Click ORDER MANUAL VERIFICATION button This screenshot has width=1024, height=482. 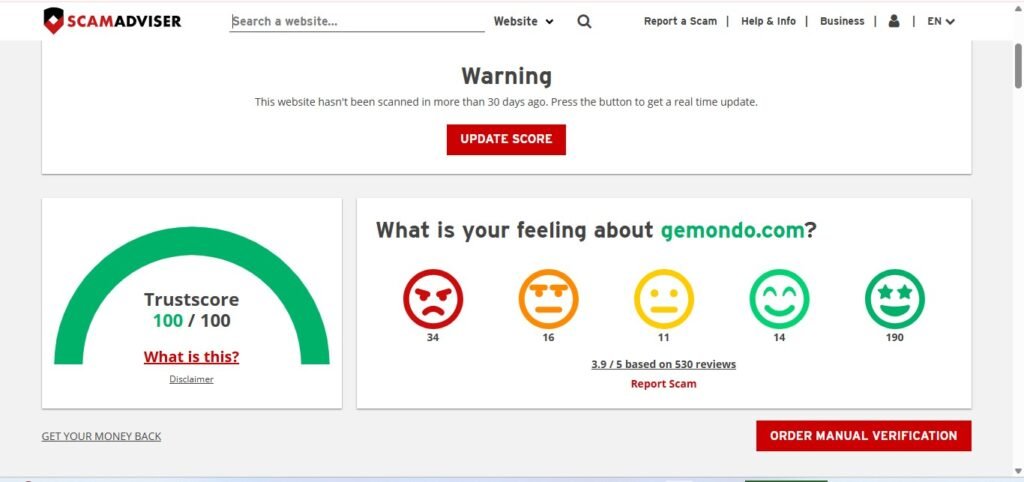click(863, 436)
